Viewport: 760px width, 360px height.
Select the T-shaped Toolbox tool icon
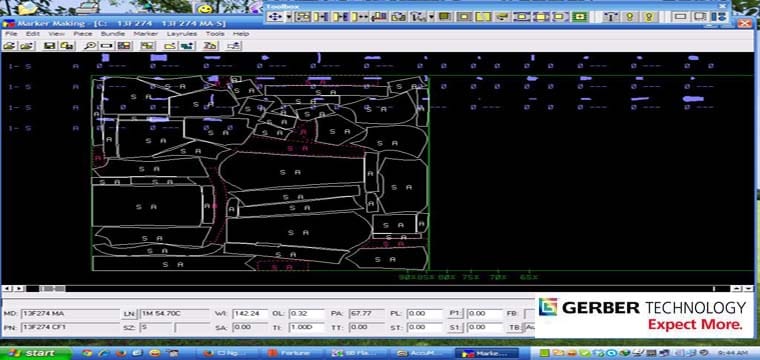click(611, 17)
